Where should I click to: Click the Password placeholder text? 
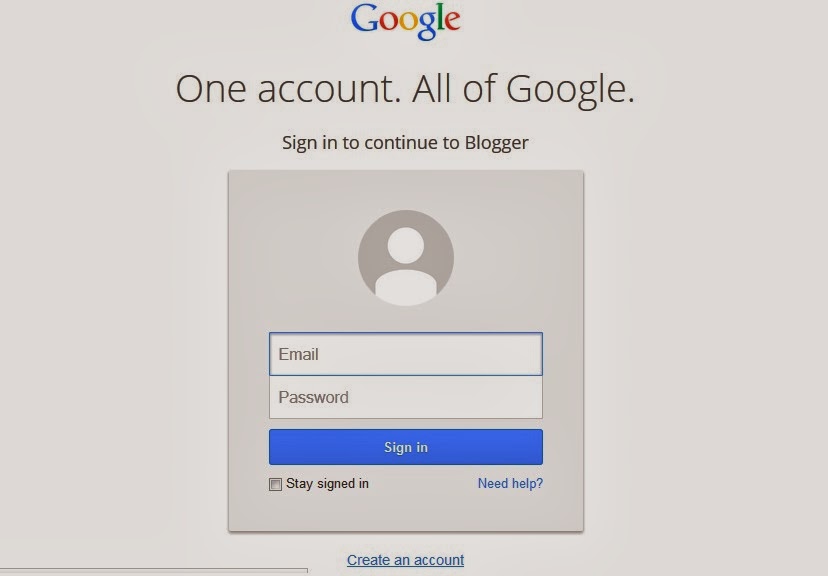(314, 397)
